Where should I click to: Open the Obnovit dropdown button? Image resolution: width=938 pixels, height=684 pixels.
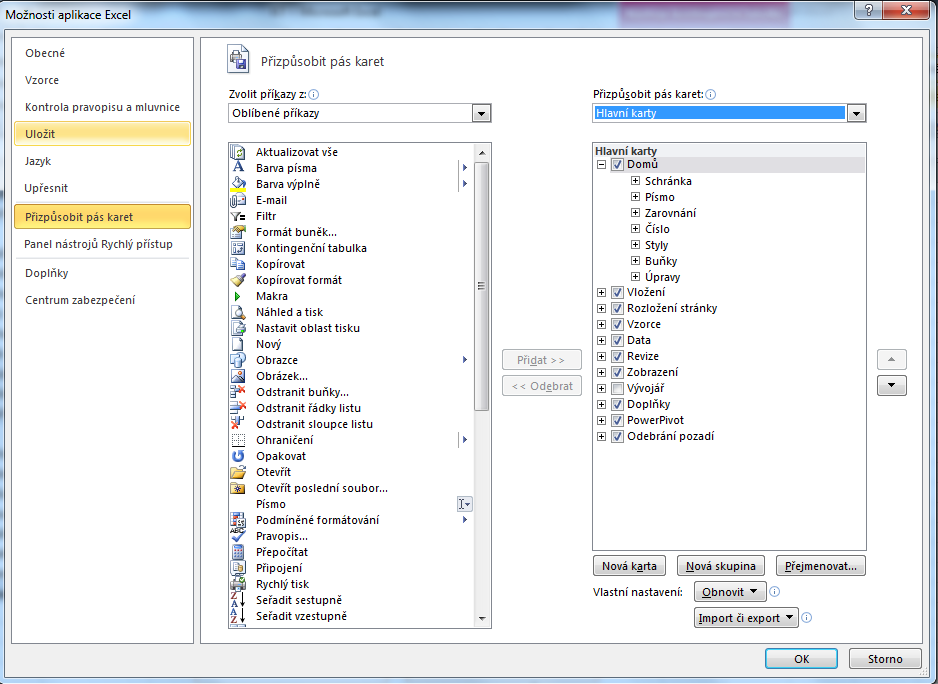tap(730, 592)
